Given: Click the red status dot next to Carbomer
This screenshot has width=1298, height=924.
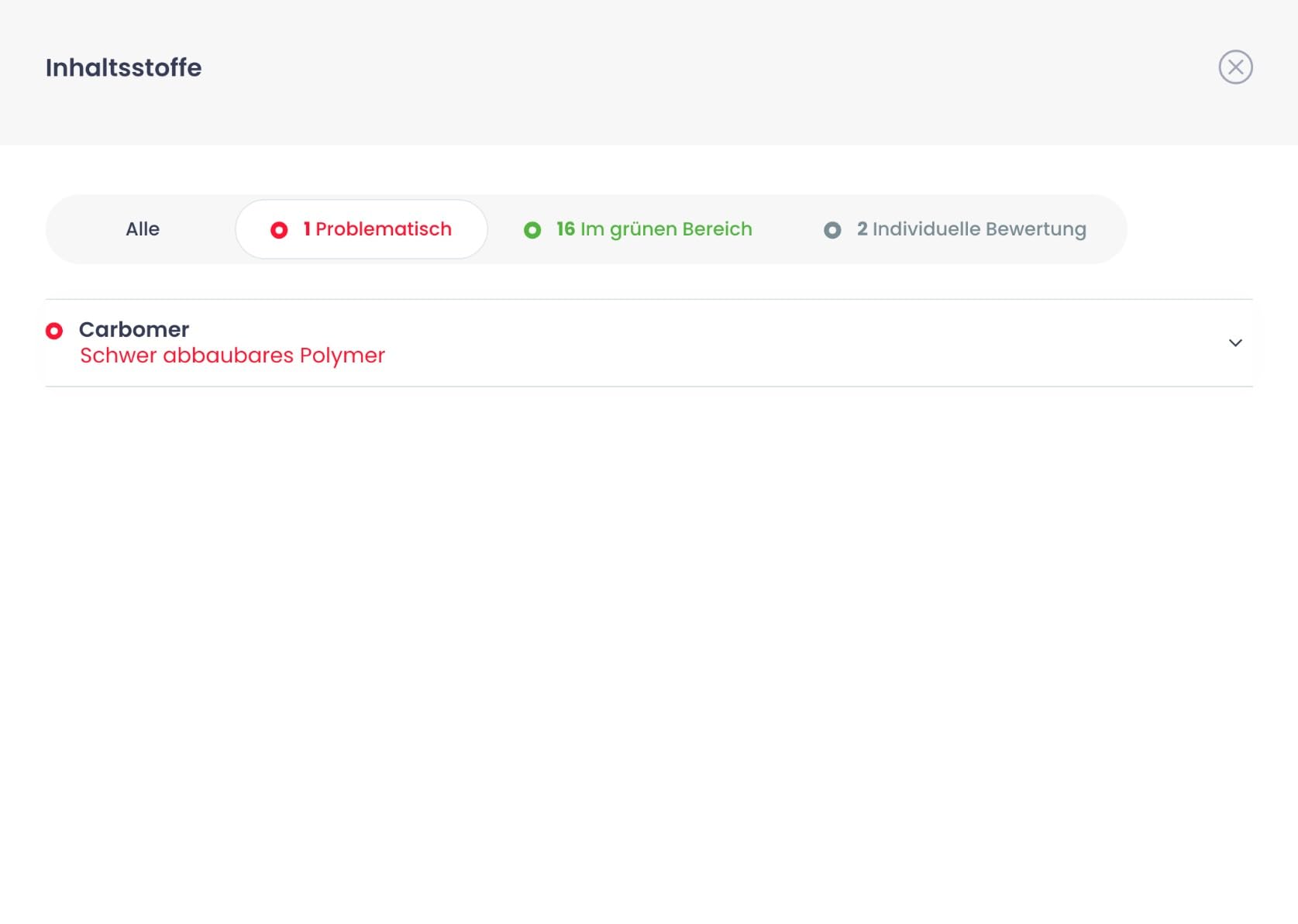Looking at the screenshot, I should [x=54, y=331].
